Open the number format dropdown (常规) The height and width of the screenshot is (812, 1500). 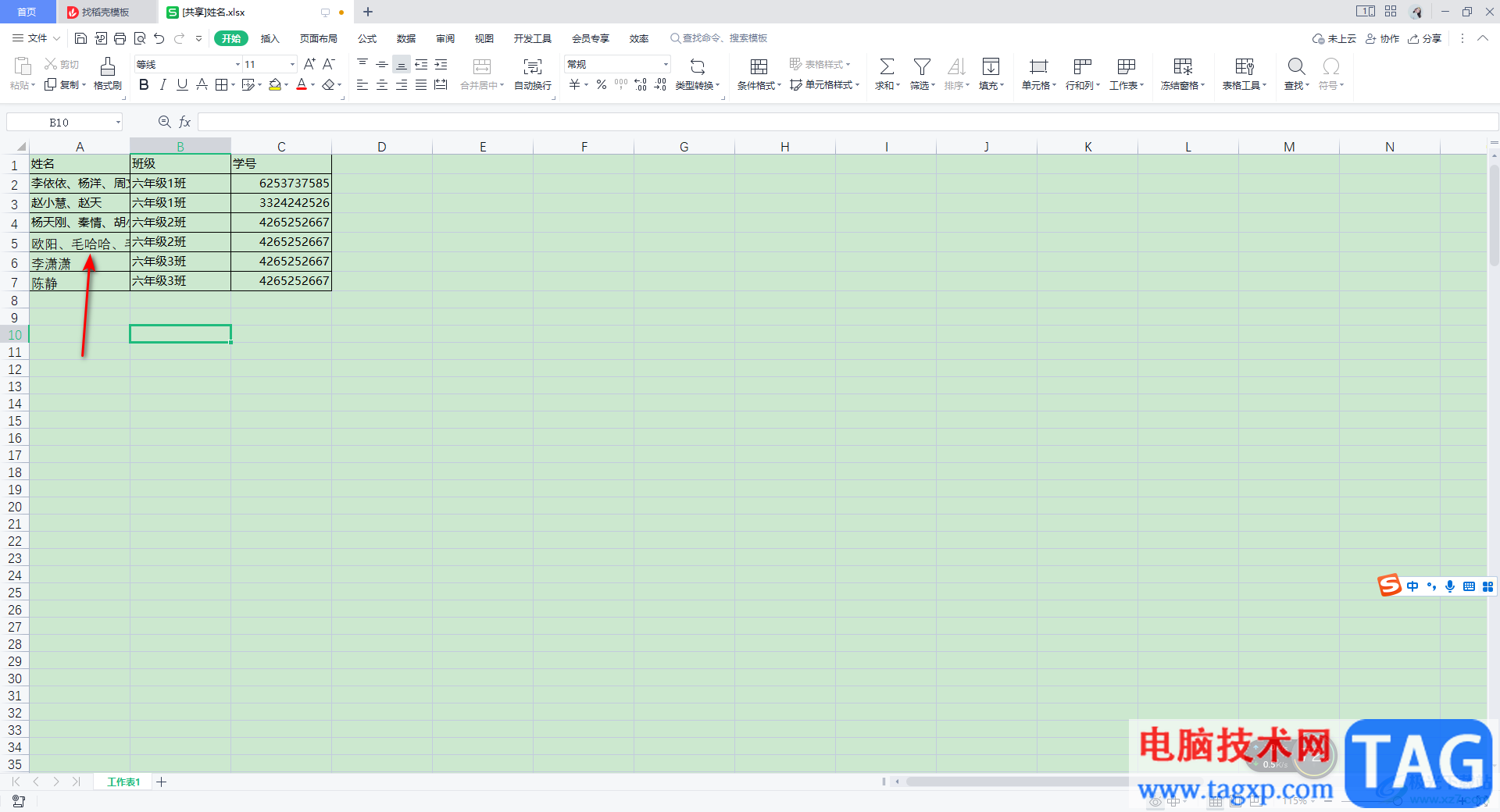[x=666, y=64]
